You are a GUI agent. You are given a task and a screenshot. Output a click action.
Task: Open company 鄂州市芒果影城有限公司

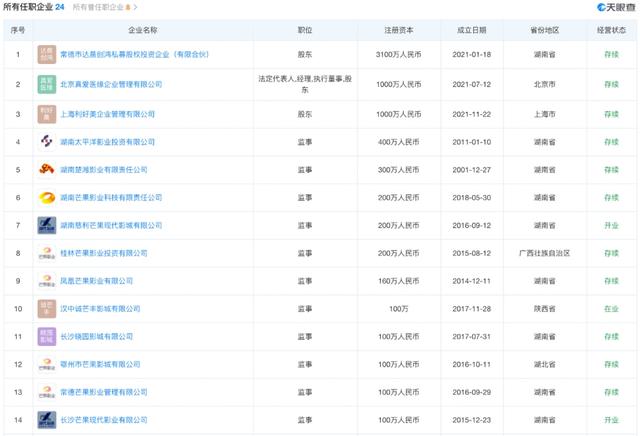point(100,364)
